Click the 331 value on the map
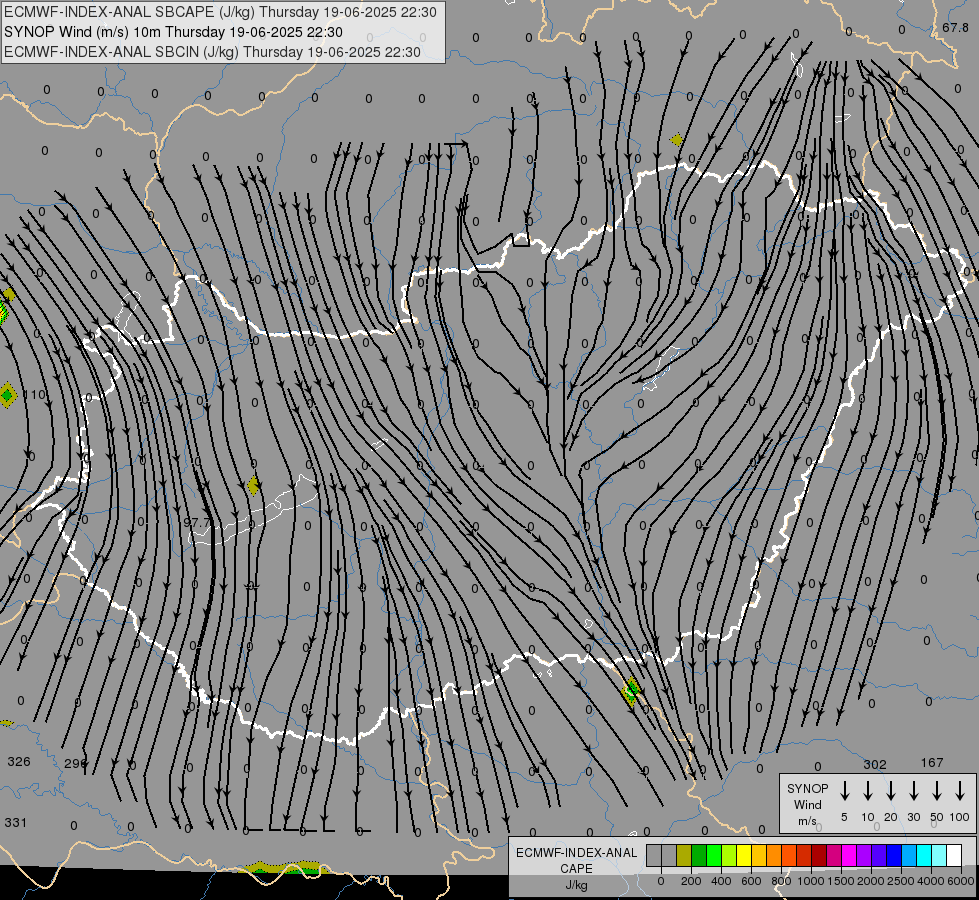This screenshot has height=900, width=979. point(16,823)
